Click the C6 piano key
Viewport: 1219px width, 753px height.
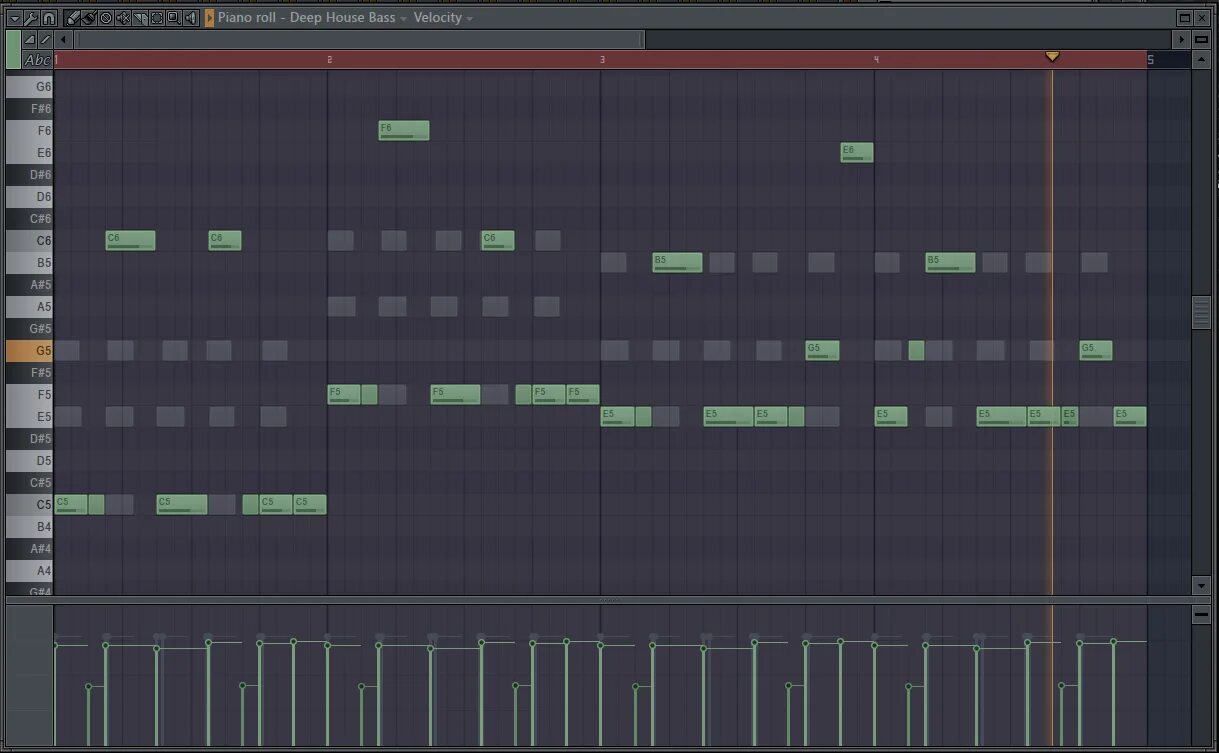[29, 241]
